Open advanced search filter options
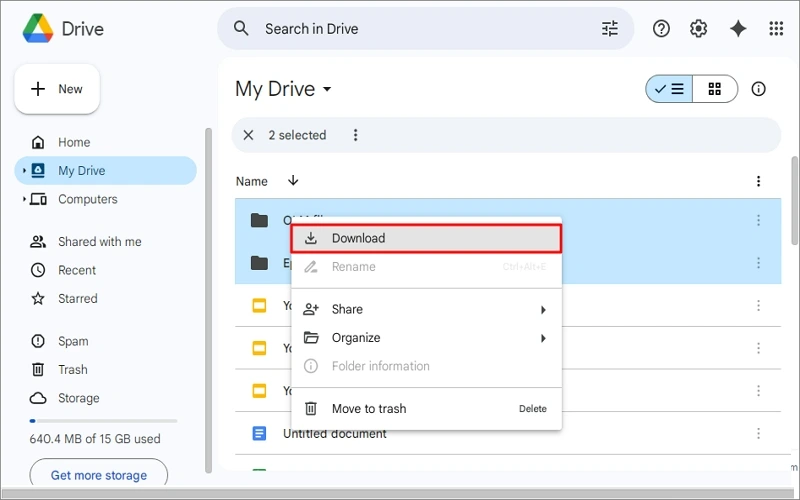800x500 pixels. (x=610, y=29)
